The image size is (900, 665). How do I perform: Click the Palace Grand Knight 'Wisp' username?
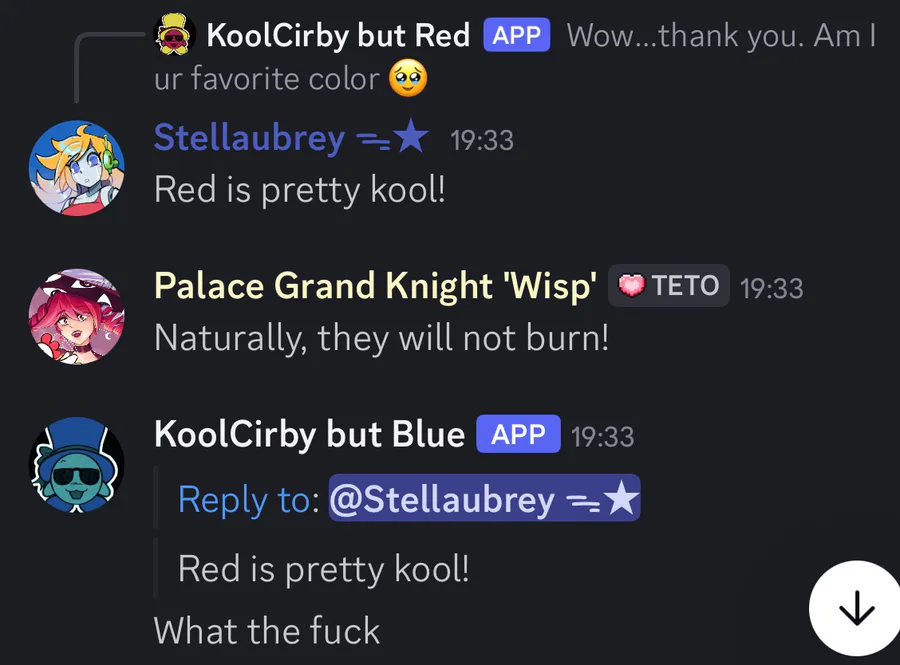coord(375,286)
